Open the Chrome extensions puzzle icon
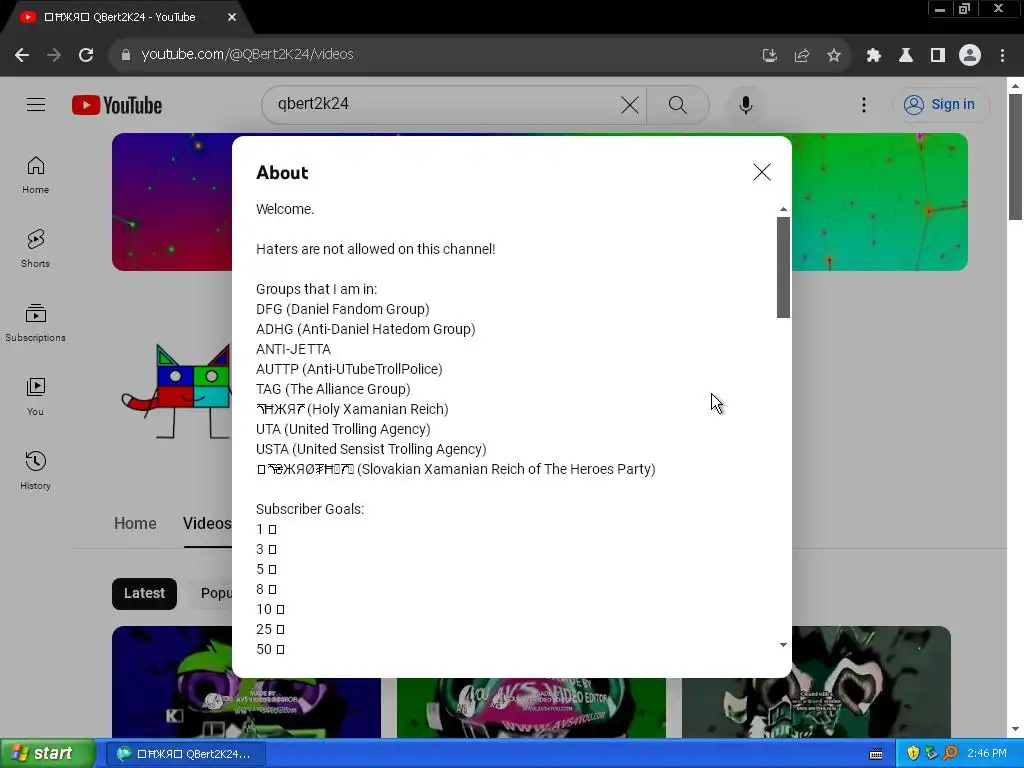The image size is (1024, 768). click(x=874, y=56)
